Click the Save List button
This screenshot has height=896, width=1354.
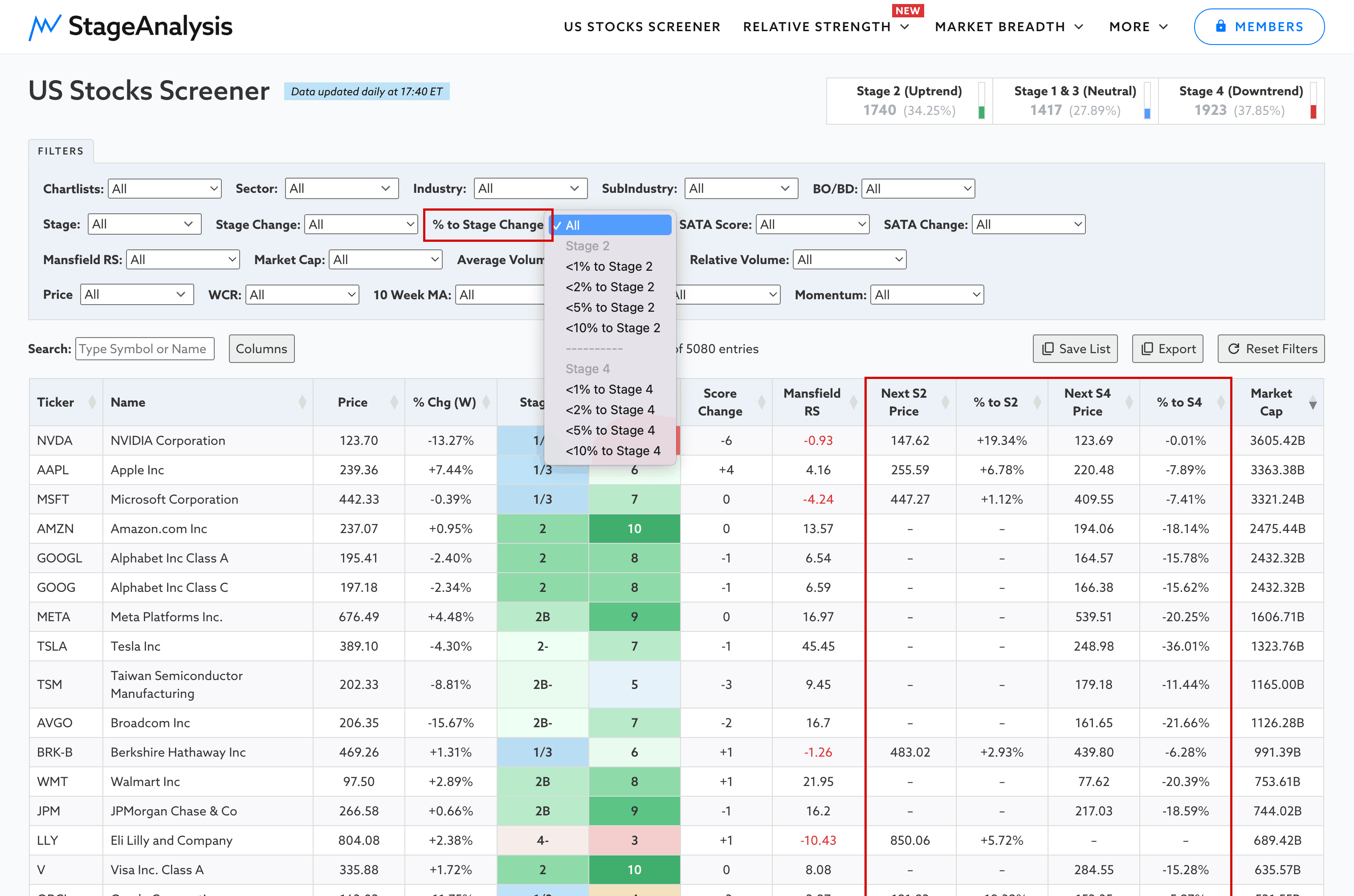click(x=1076, y=349)
